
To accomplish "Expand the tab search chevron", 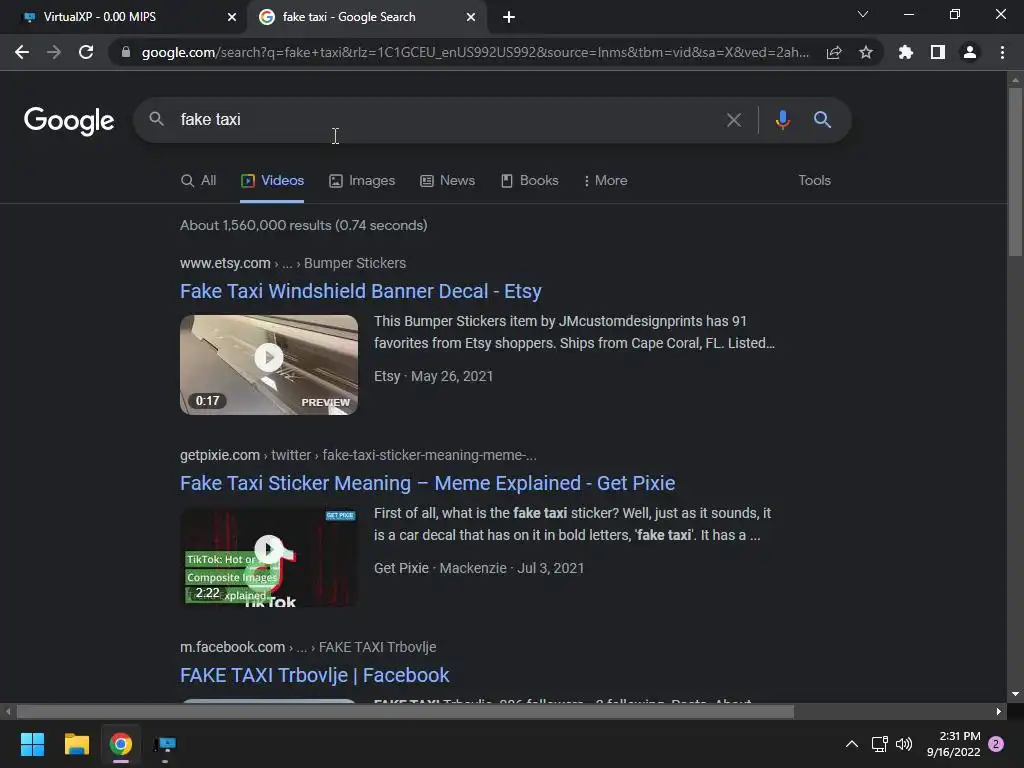I will pos(863,14).
